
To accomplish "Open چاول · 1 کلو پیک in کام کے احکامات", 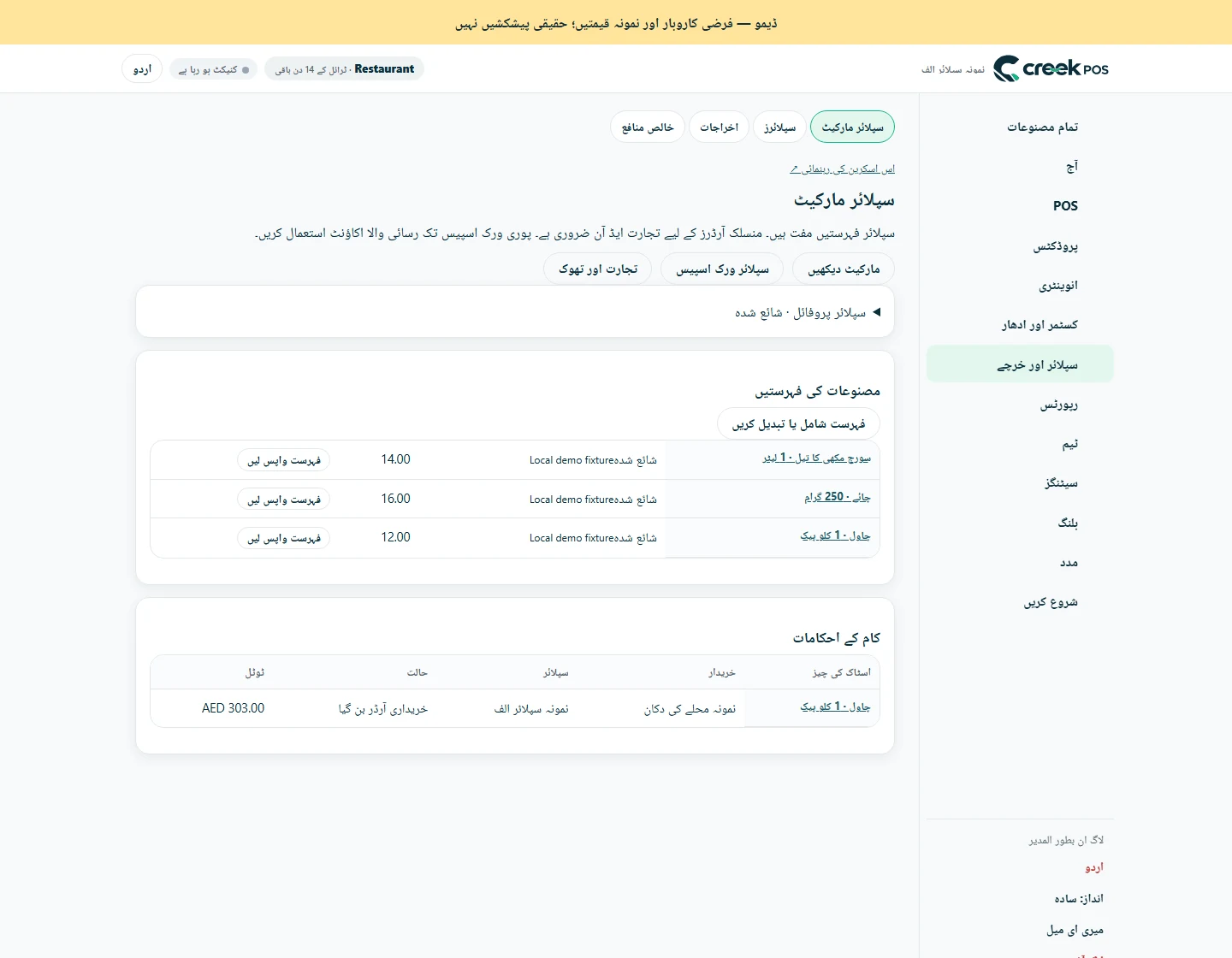I will pos(835,707).
